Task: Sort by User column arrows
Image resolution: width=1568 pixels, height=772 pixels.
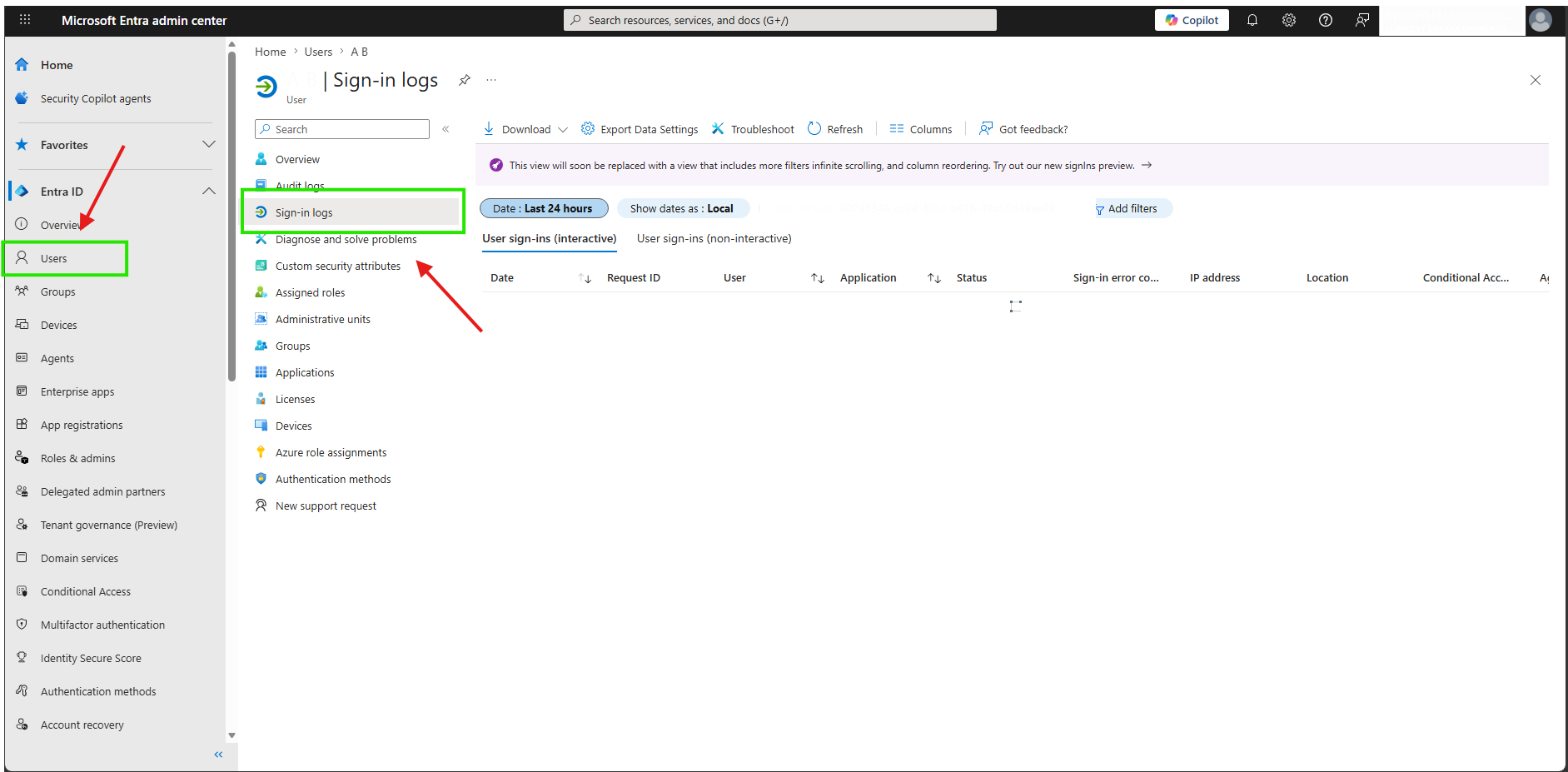Action: (x=818, y=278)
